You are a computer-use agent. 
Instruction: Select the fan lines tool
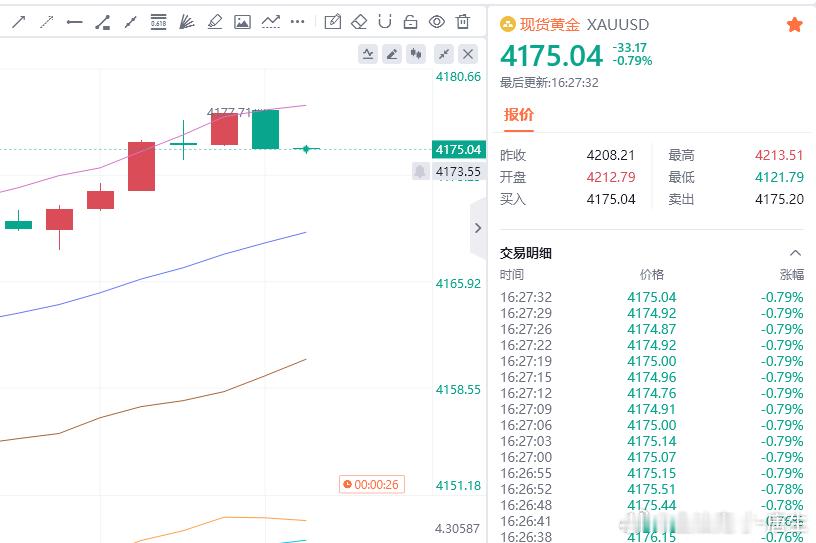pyautogui.click(x=186, y=22)
